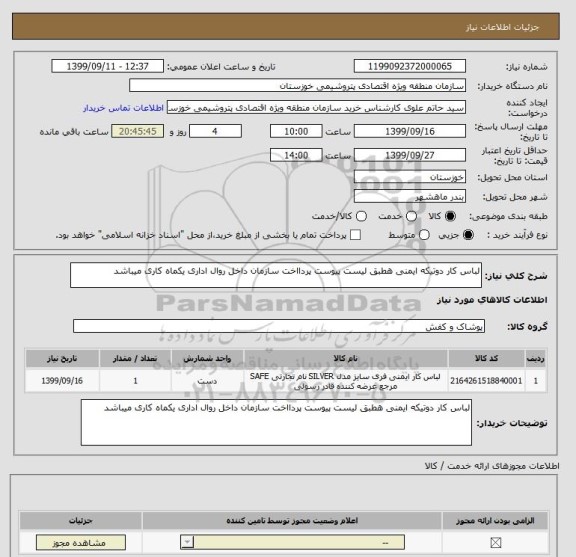Select the کالا/خدمت radio option
Viewport: 576px width, 557px height.
pos(361,216)
